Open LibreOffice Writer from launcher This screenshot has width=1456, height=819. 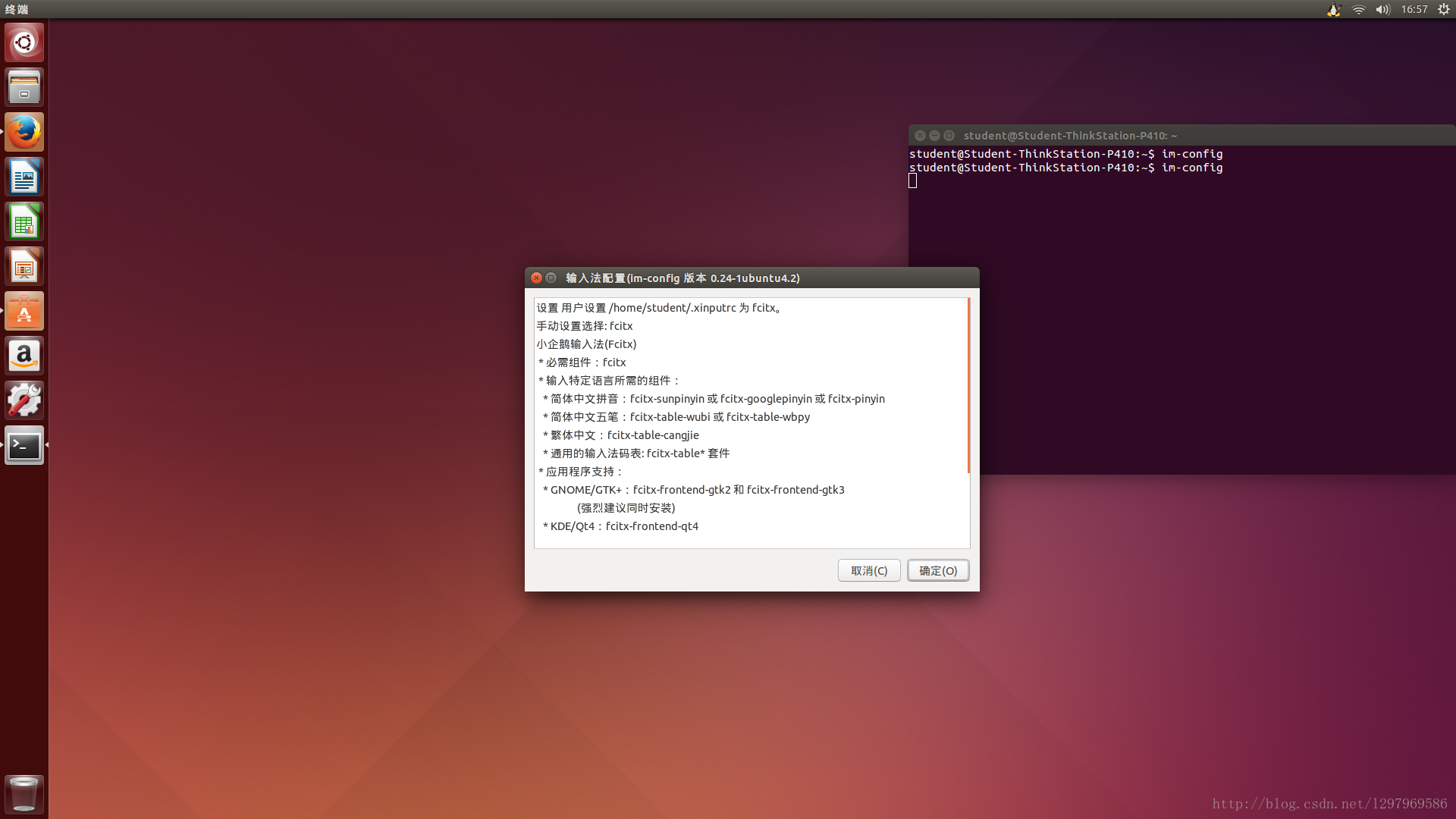point(24,177)
